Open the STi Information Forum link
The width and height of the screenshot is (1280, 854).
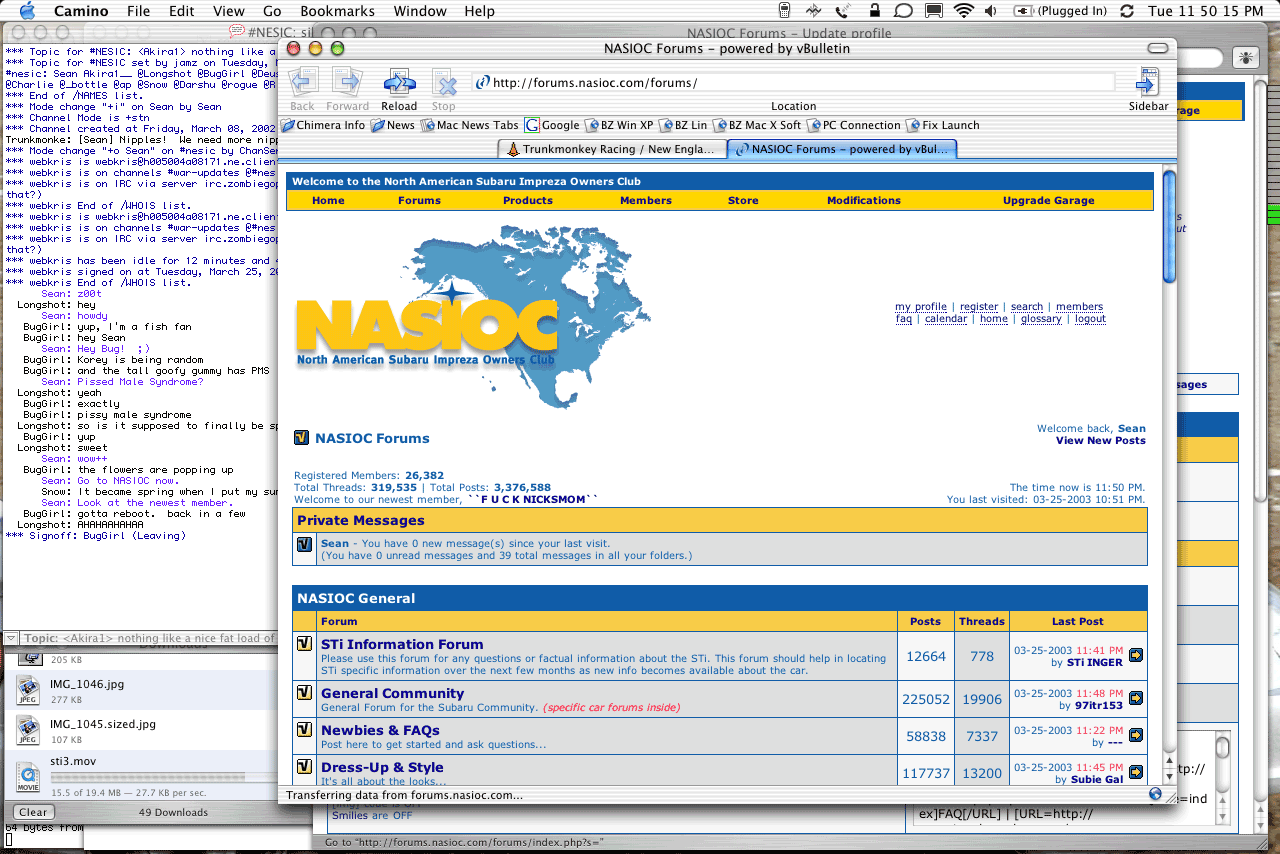click(402, 644)
